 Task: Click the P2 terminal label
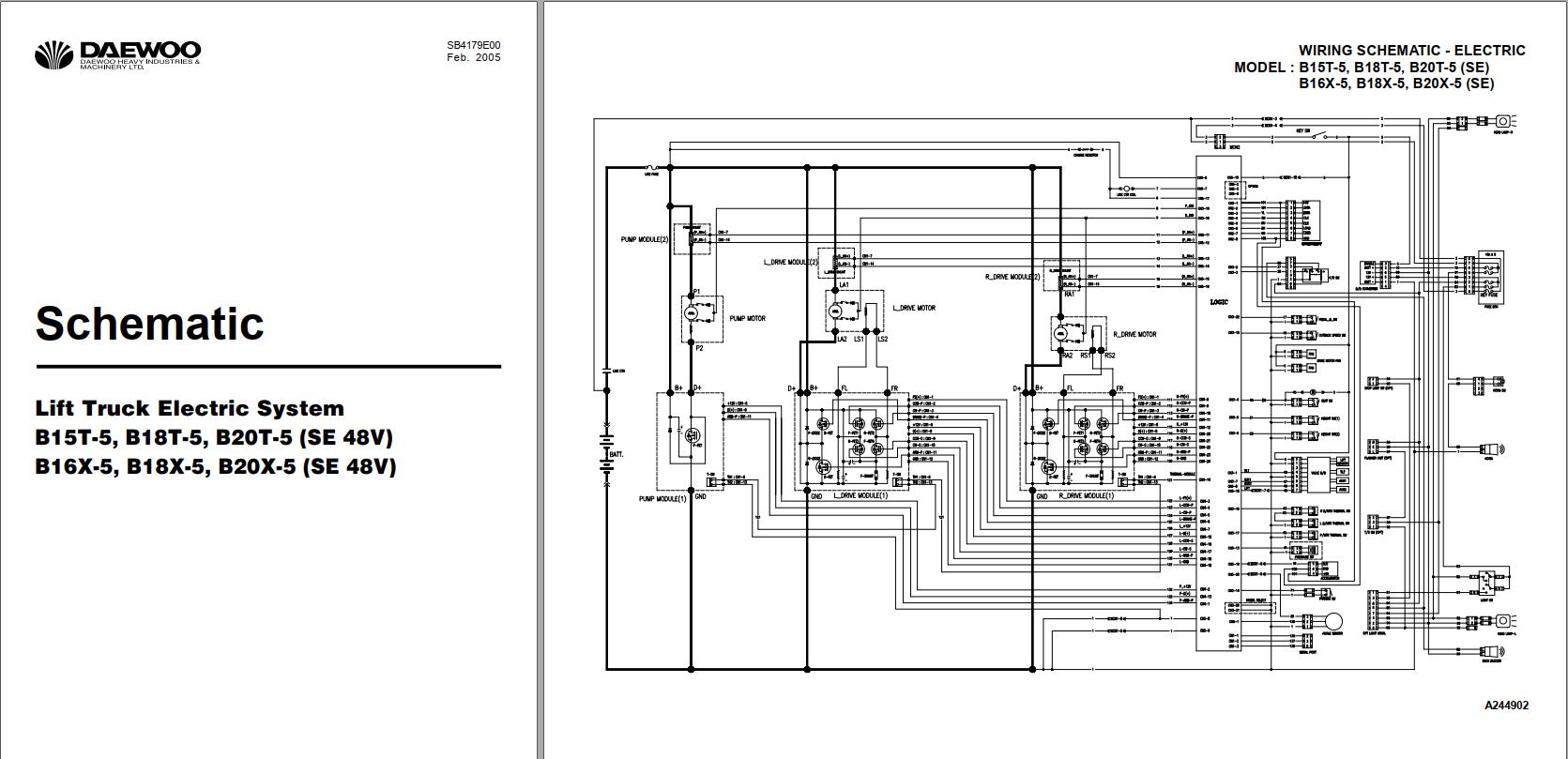[697, 347]
